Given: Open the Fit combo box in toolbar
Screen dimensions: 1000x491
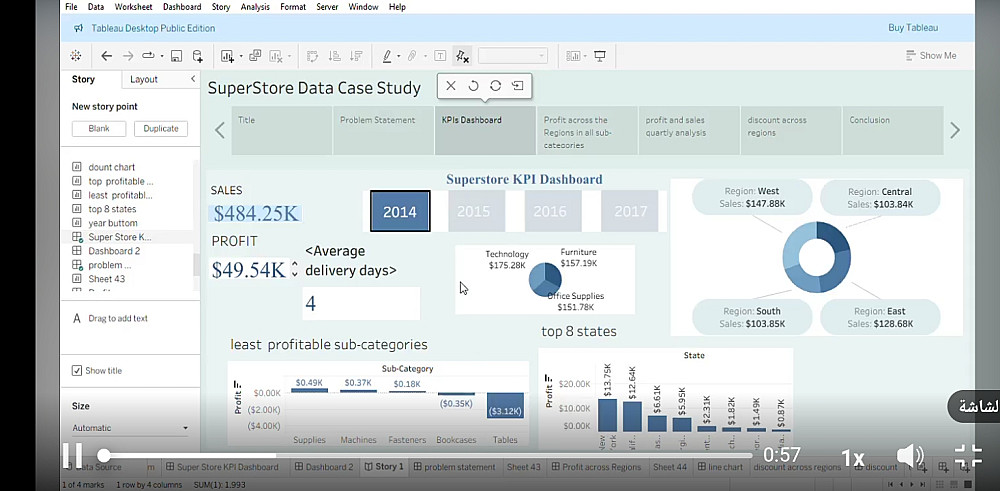Looking at the screenshot, I should pyautogui.click(x=513, y=56).
